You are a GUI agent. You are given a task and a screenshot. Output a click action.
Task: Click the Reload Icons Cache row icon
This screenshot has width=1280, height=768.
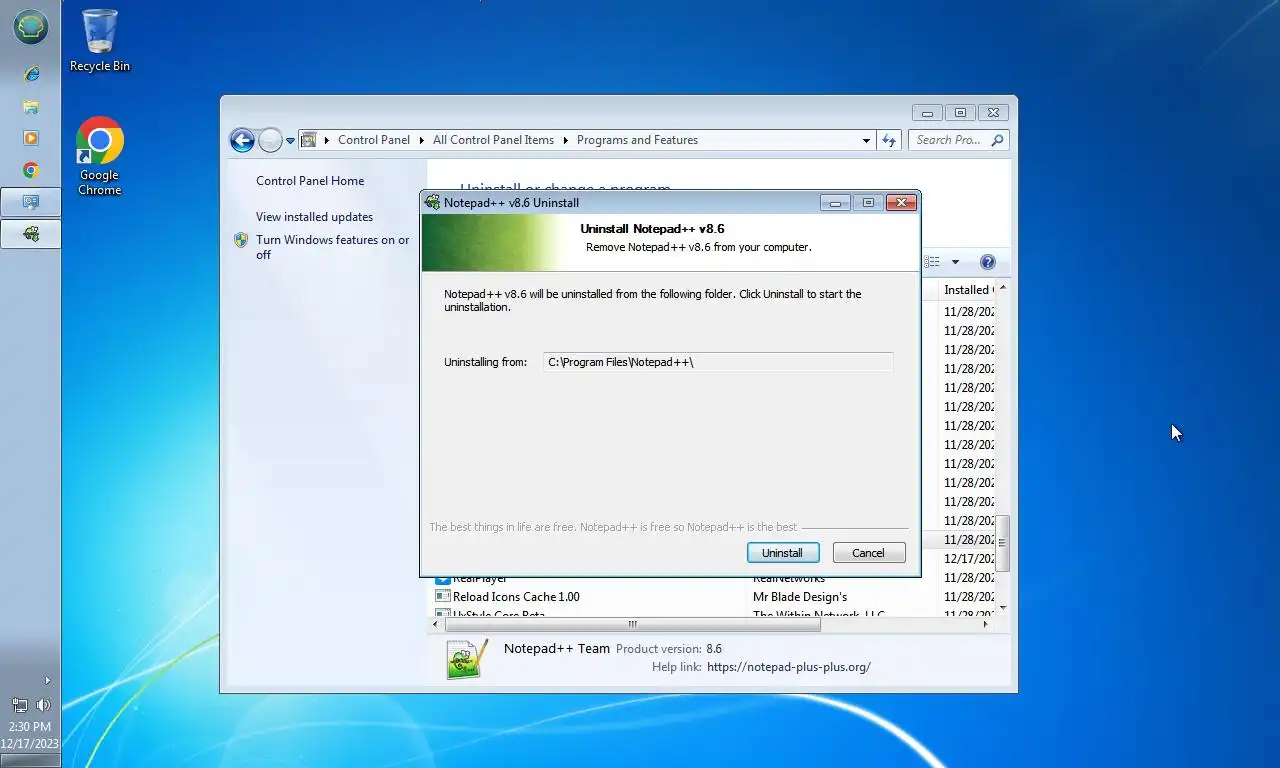tap(442, 597)
